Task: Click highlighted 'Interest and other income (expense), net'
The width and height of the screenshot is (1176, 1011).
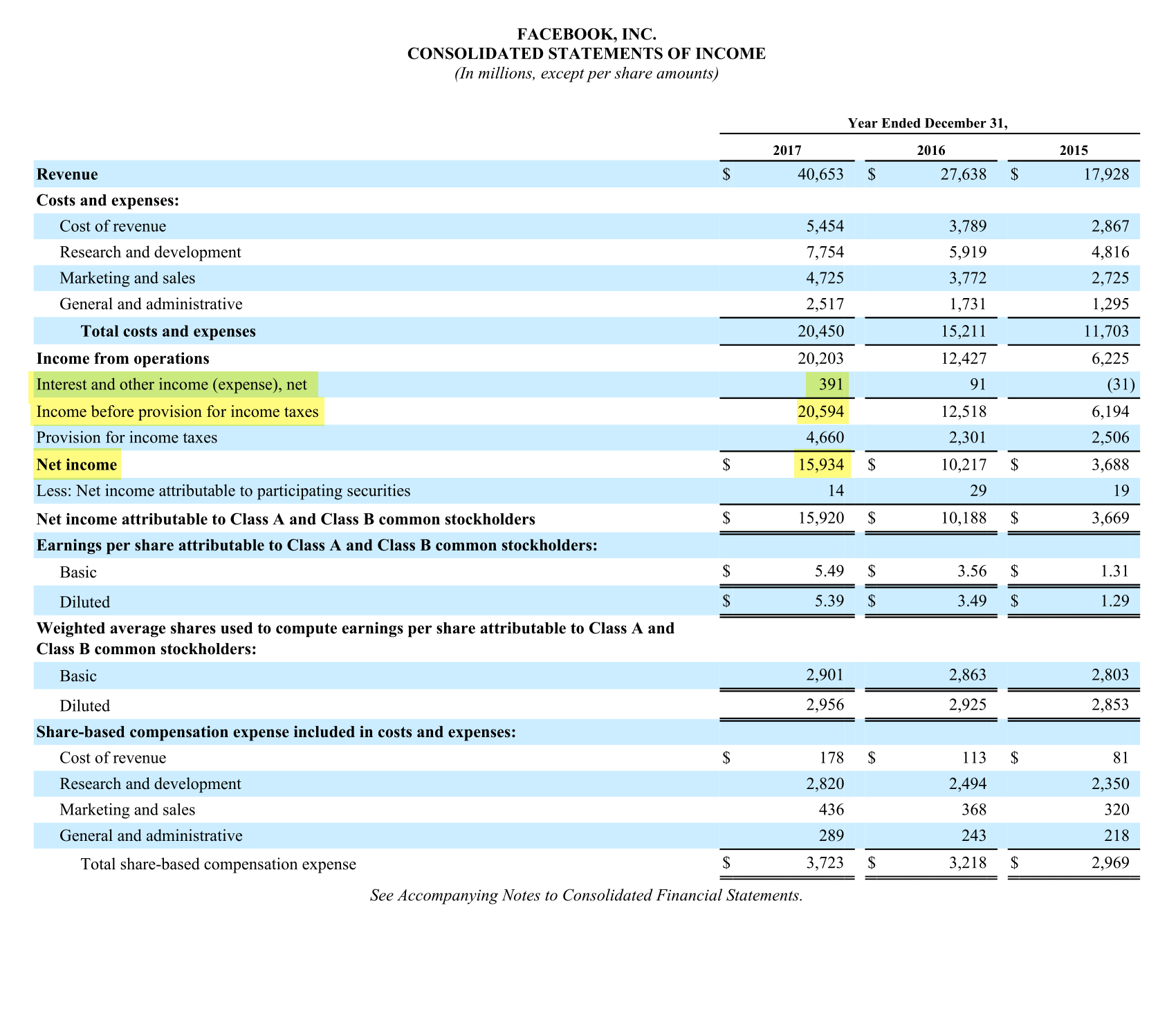Action: (172, 384)
